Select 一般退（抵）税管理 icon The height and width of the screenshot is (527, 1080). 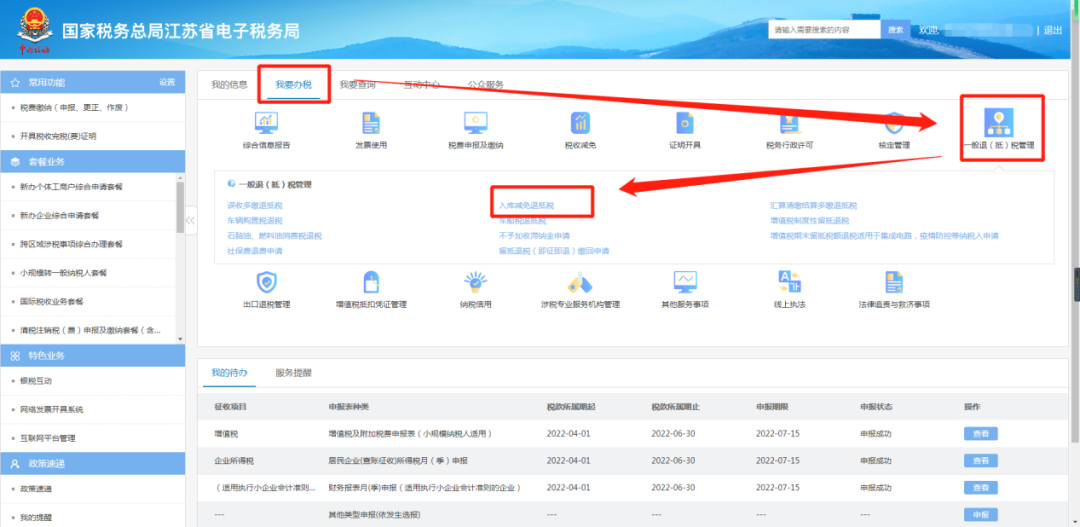[x=999, y=122]
